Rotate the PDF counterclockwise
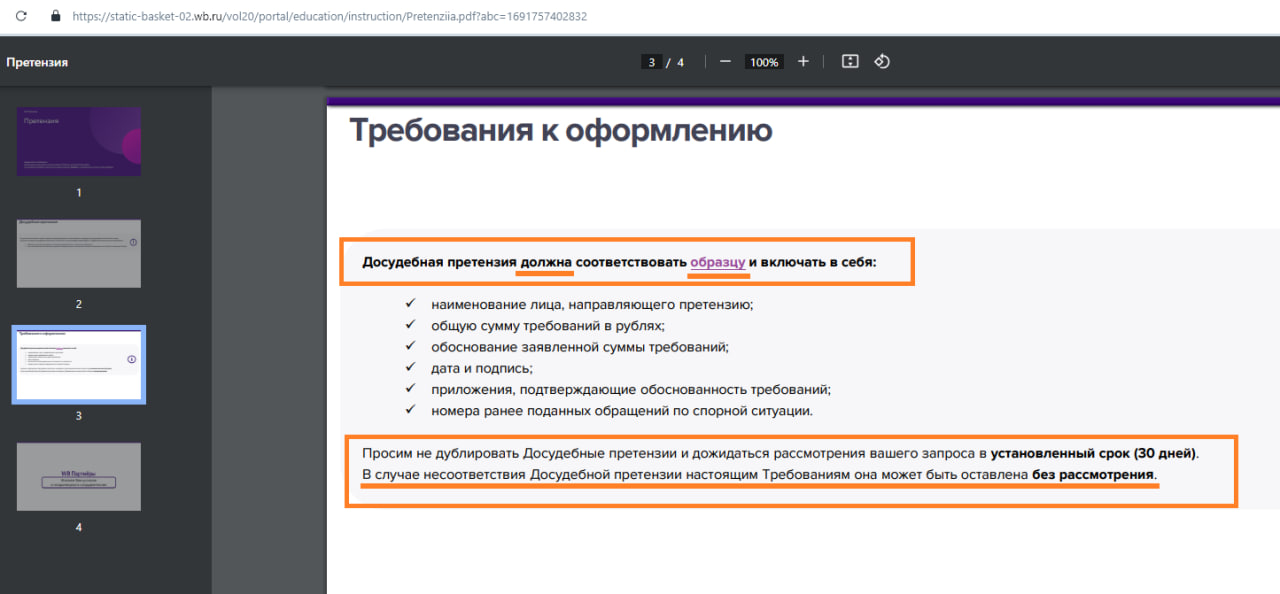 (881, 61)
